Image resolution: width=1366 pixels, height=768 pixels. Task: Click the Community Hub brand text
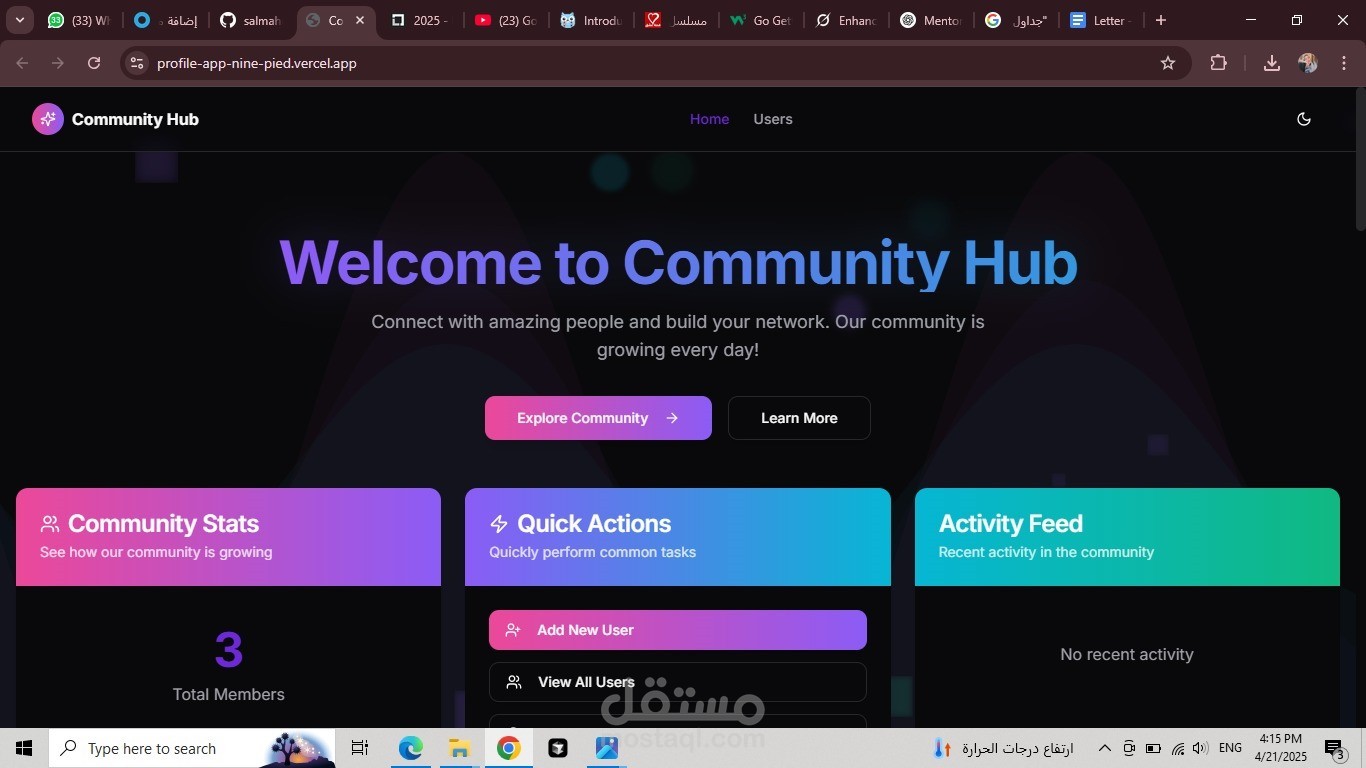[x=135, y=119]
